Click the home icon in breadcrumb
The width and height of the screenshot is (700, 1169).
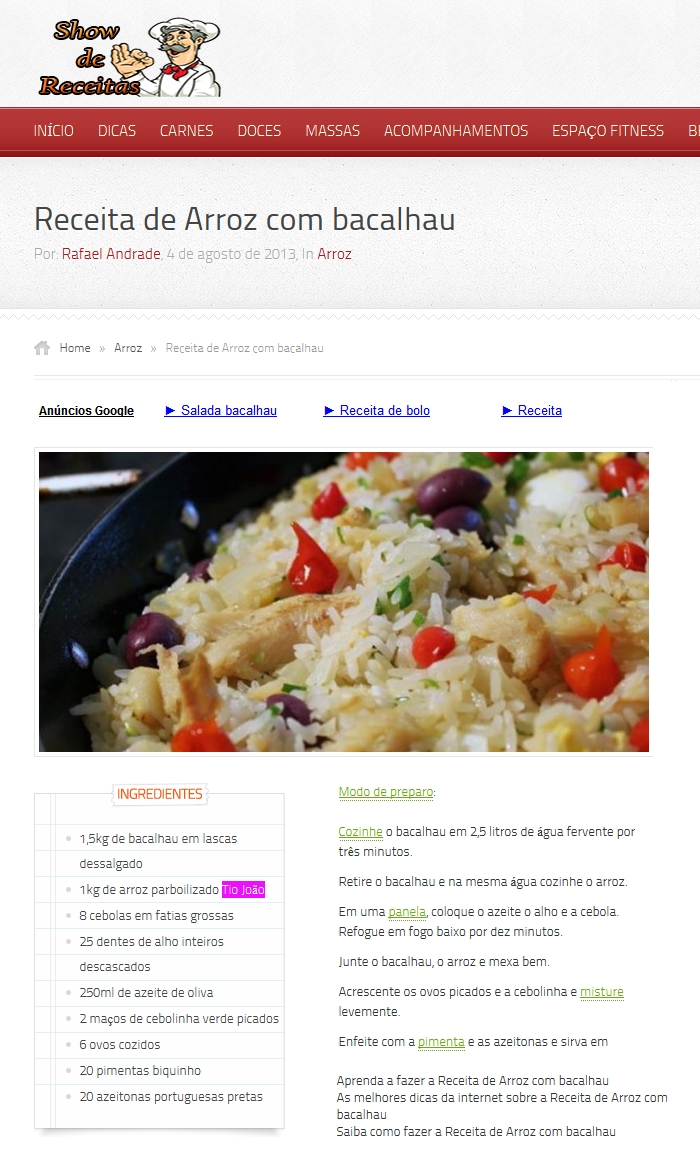[42, 347]
